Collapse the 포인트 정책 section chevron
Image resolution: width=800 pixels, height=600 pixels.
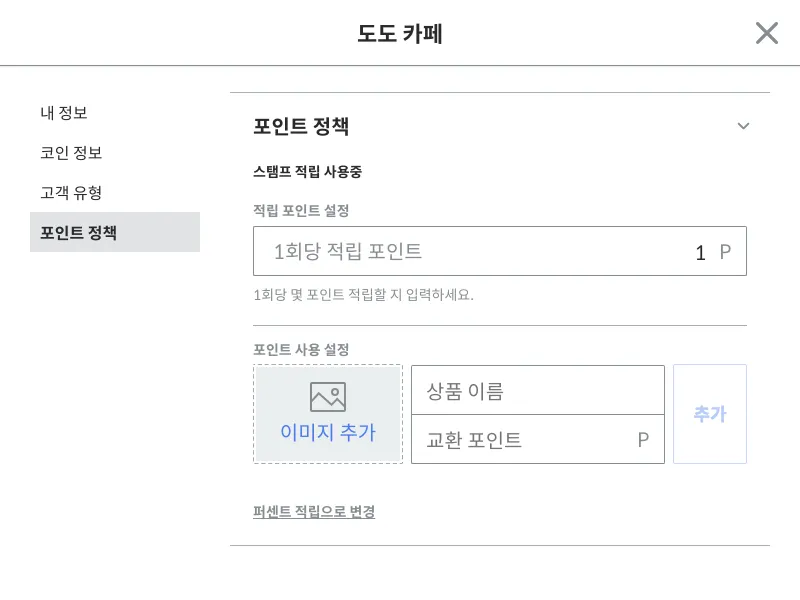(x=743, y=126)
